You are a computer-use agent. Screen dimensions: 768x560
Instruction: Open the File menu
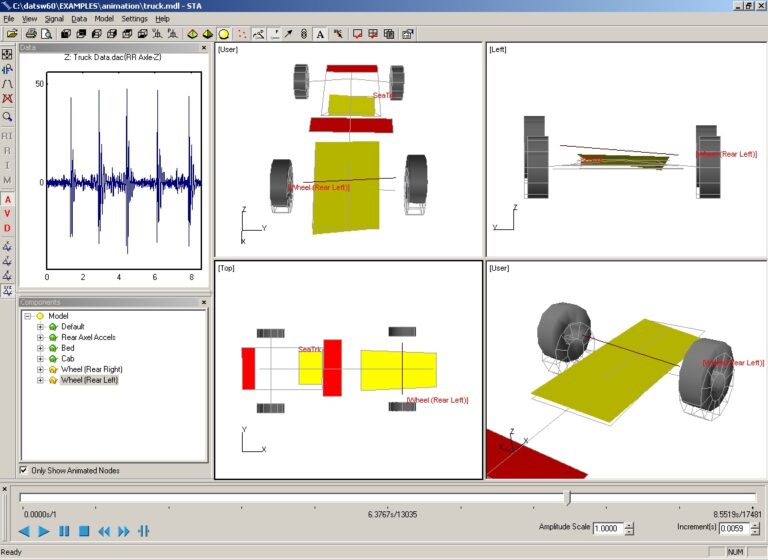click(9, 19)
